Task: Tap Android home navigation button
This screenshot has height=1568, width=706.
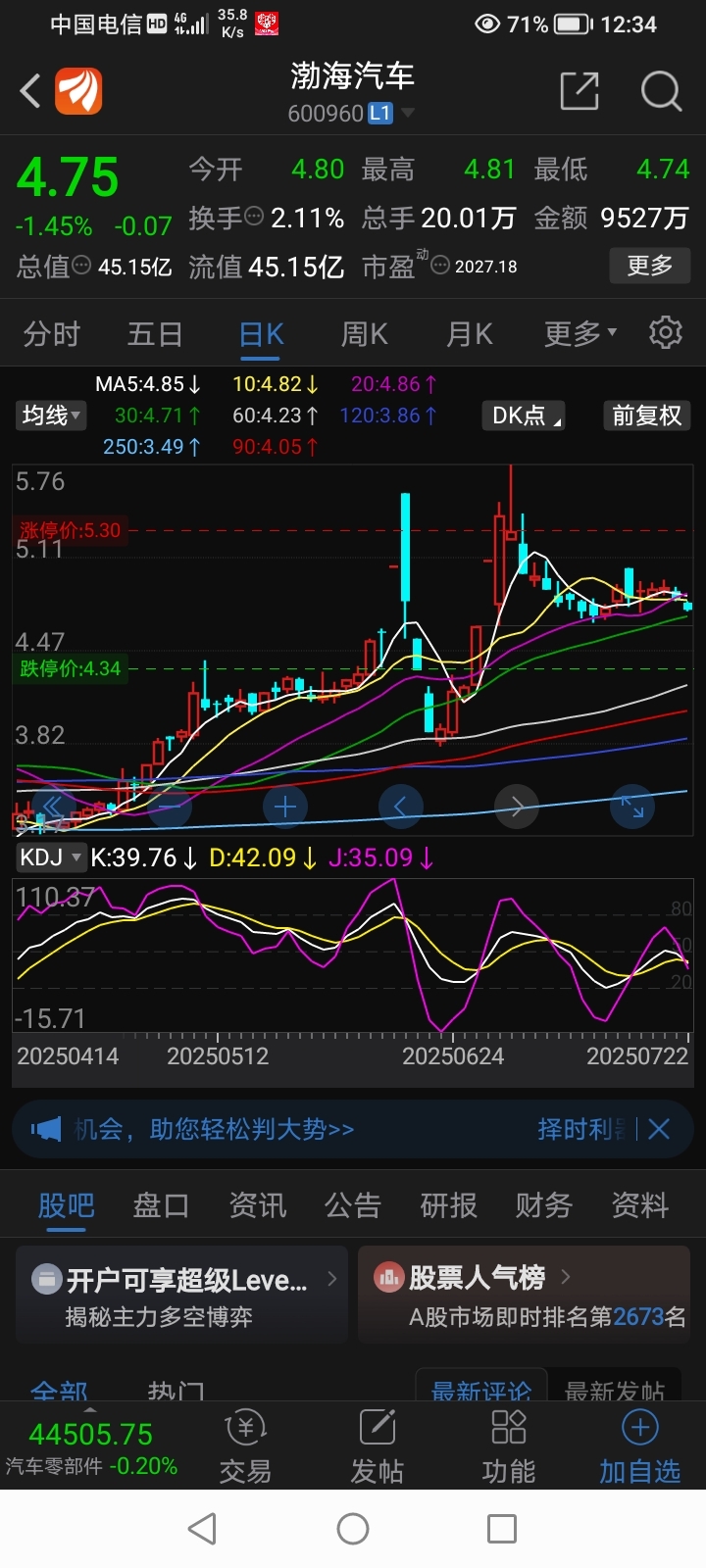Action: [353, 1529]
